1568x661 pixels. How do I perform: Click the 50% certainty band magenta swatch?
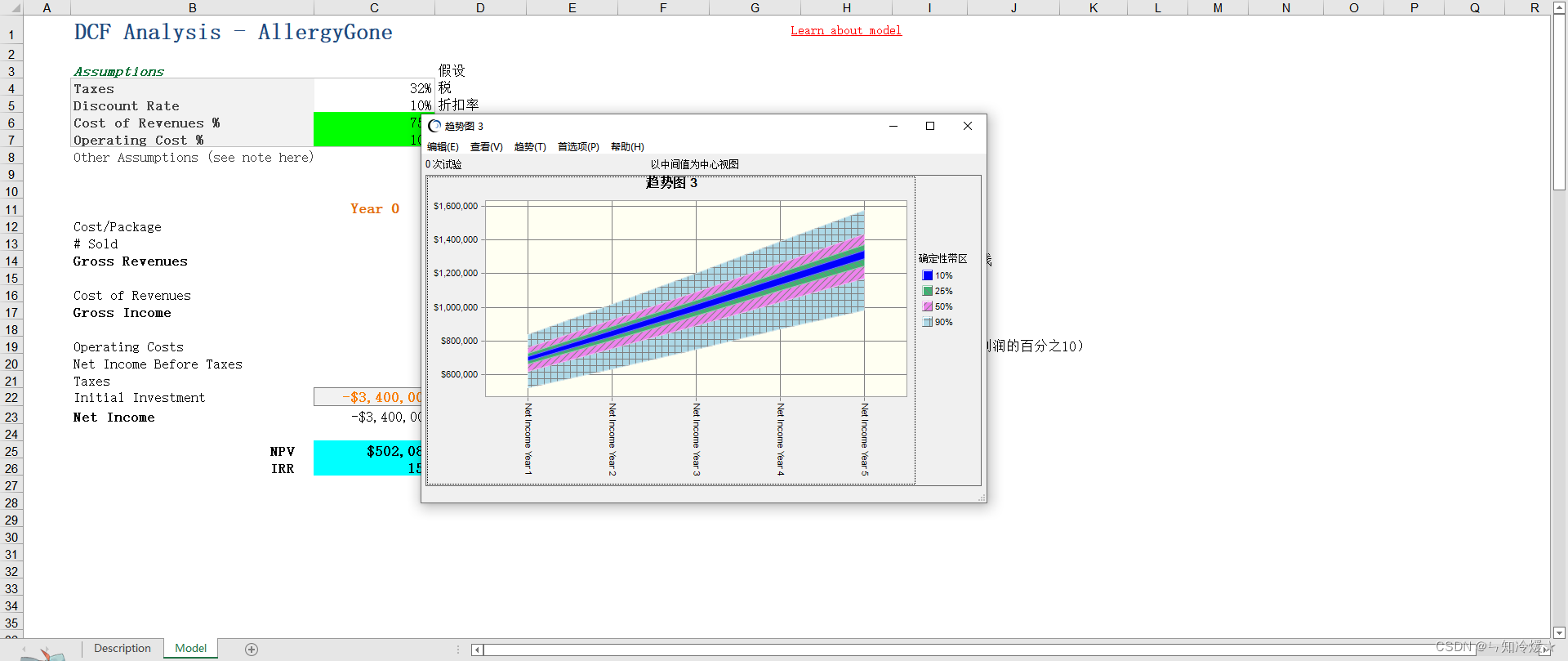pyautogui.click(x=928, y=306)
